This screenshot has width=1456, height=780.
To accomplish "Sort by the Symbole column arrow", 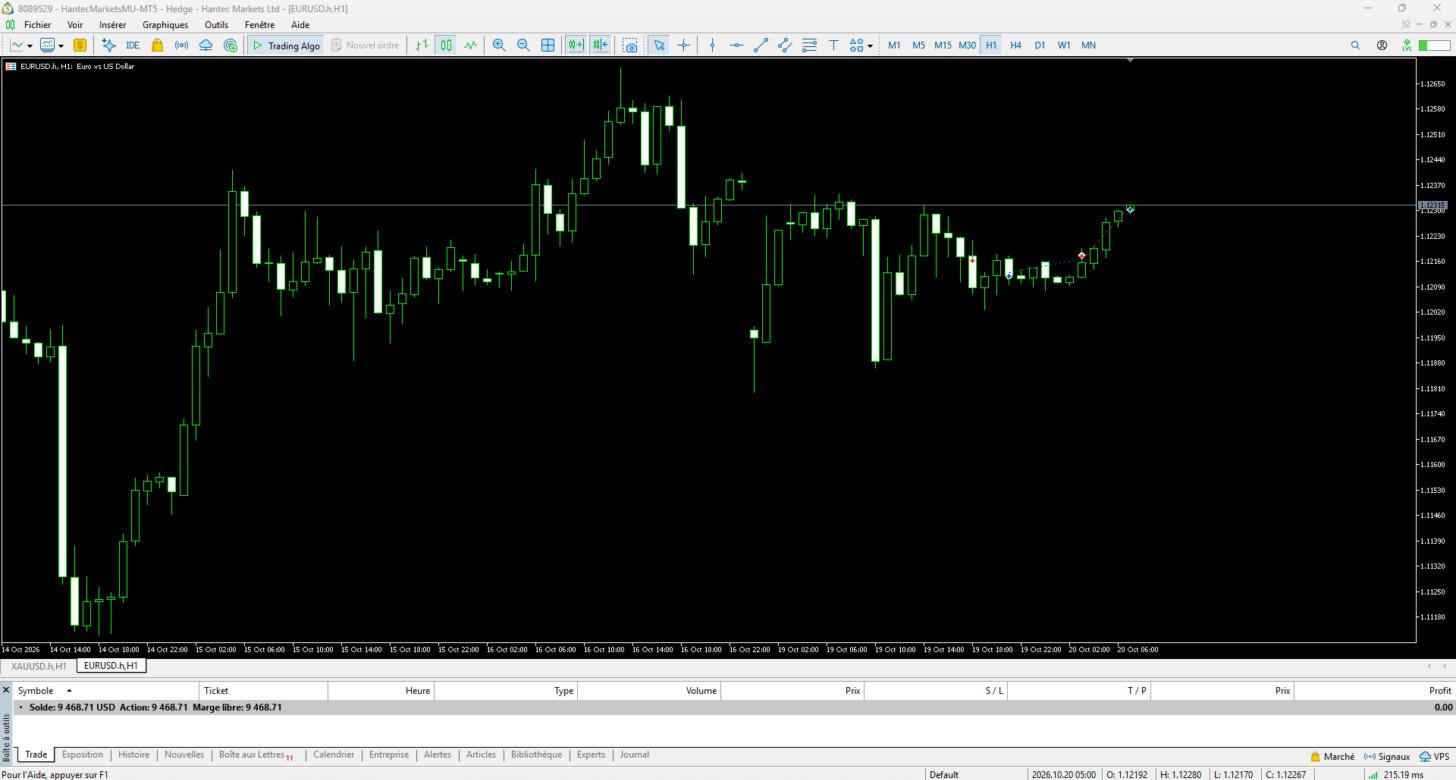I will pyautogui.click(x=69, y=691).
